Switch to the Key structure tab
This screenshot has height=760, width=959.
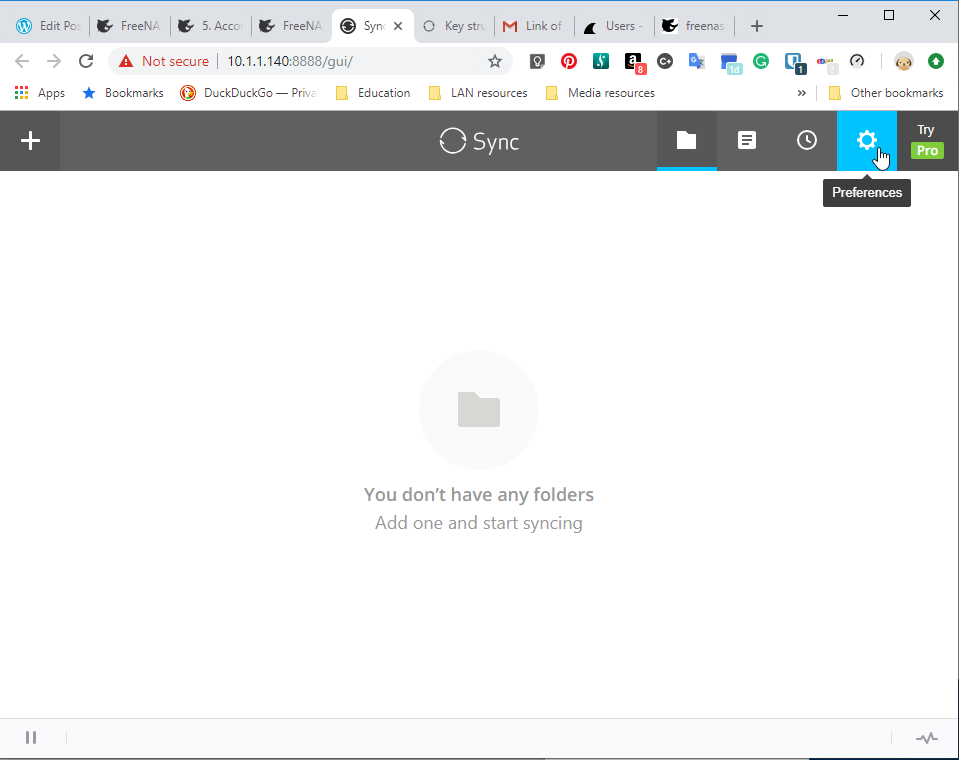[x=454, y=26]
